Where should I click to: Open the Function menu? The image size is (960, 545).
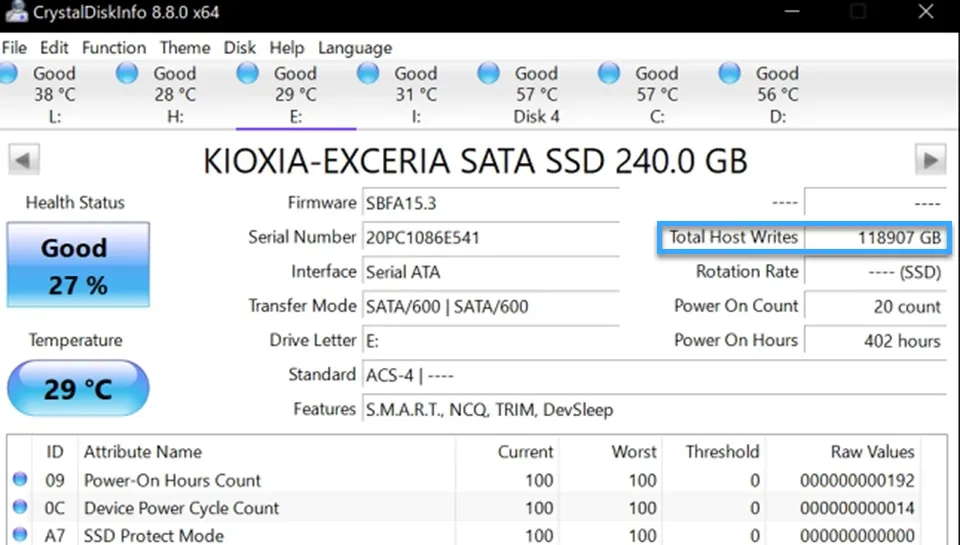pos(114,48)
